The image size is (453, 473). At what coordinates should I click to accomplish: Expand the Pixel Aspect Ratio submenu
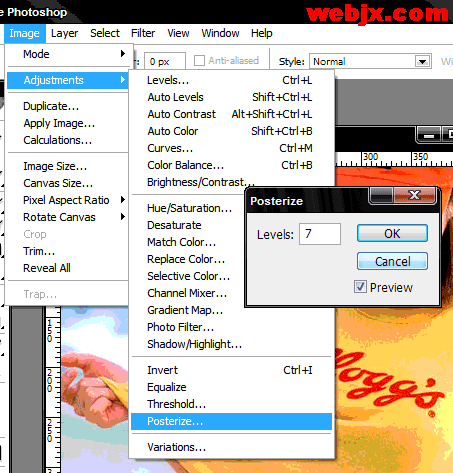coord(123,200)
